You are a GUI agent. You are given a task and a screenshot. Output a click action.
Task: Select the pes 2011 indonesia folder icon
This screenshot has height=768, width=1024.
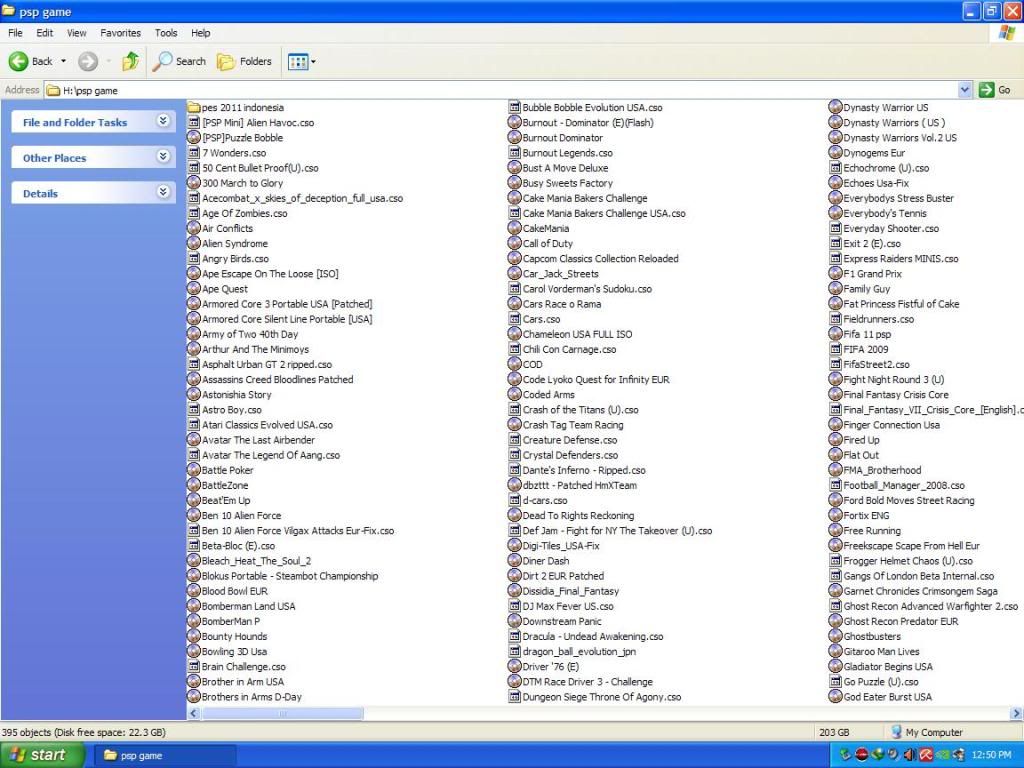tap(193, 107)
